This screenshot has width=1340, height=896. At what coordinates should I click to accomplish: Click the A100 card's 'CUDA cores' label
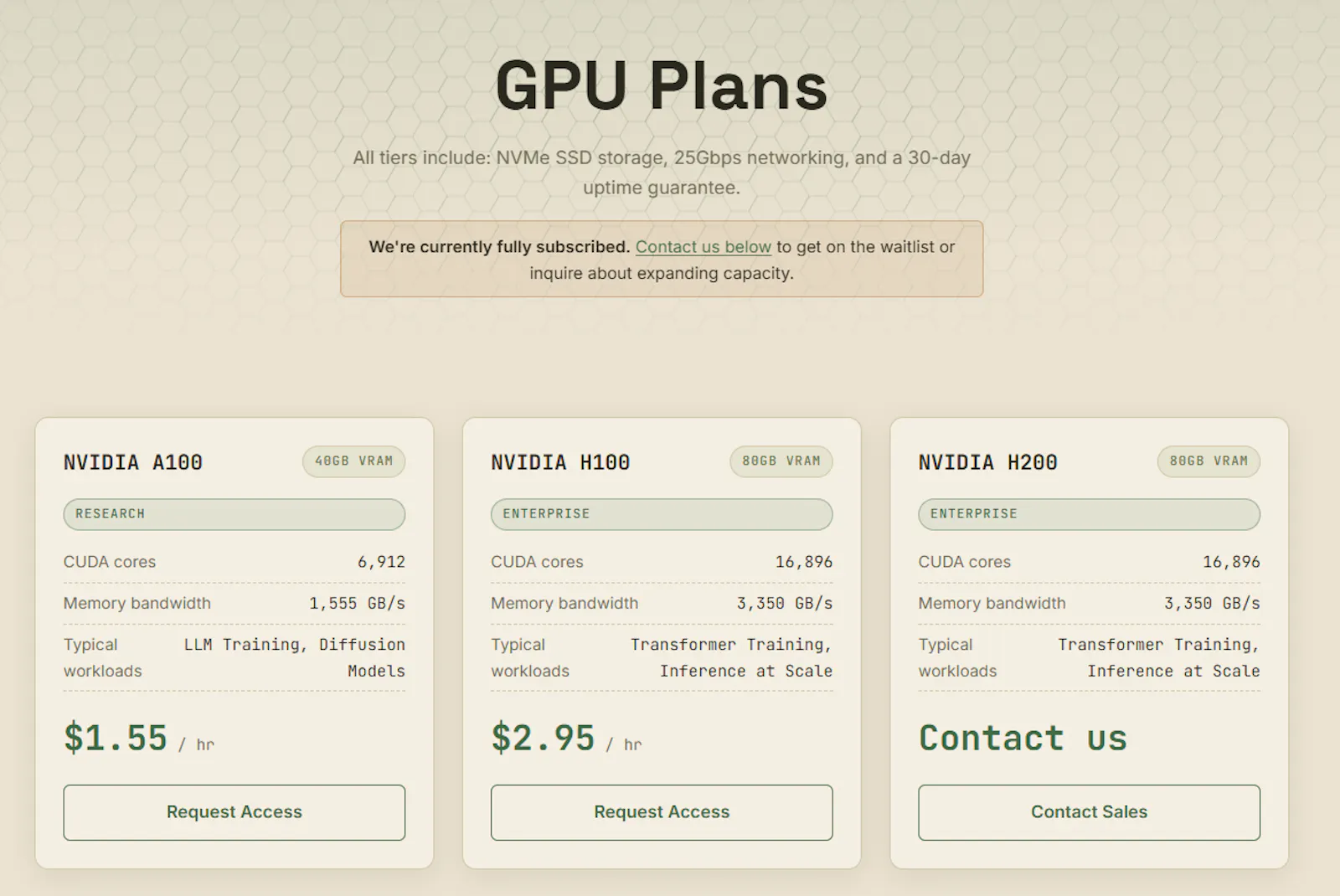110,562
